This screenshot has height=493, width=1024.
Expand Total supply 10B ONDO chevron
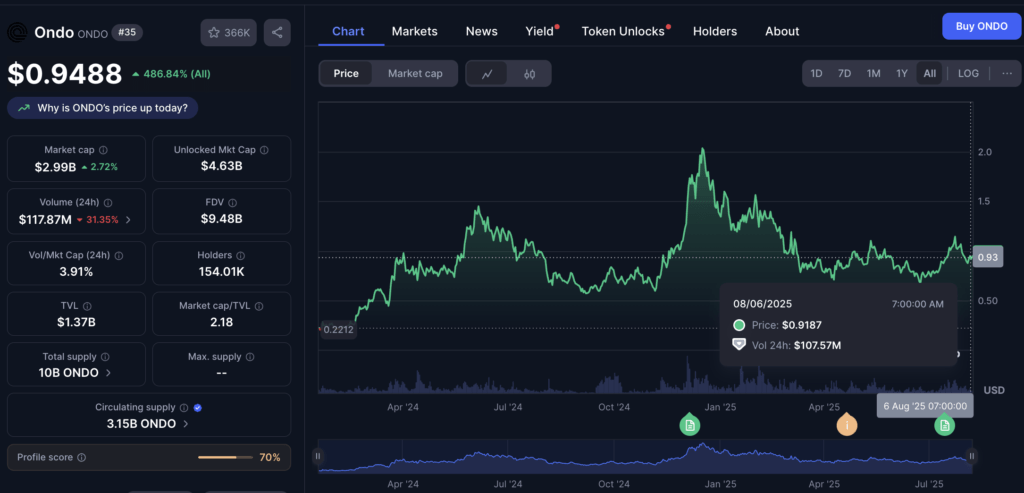tap(108, 373)
